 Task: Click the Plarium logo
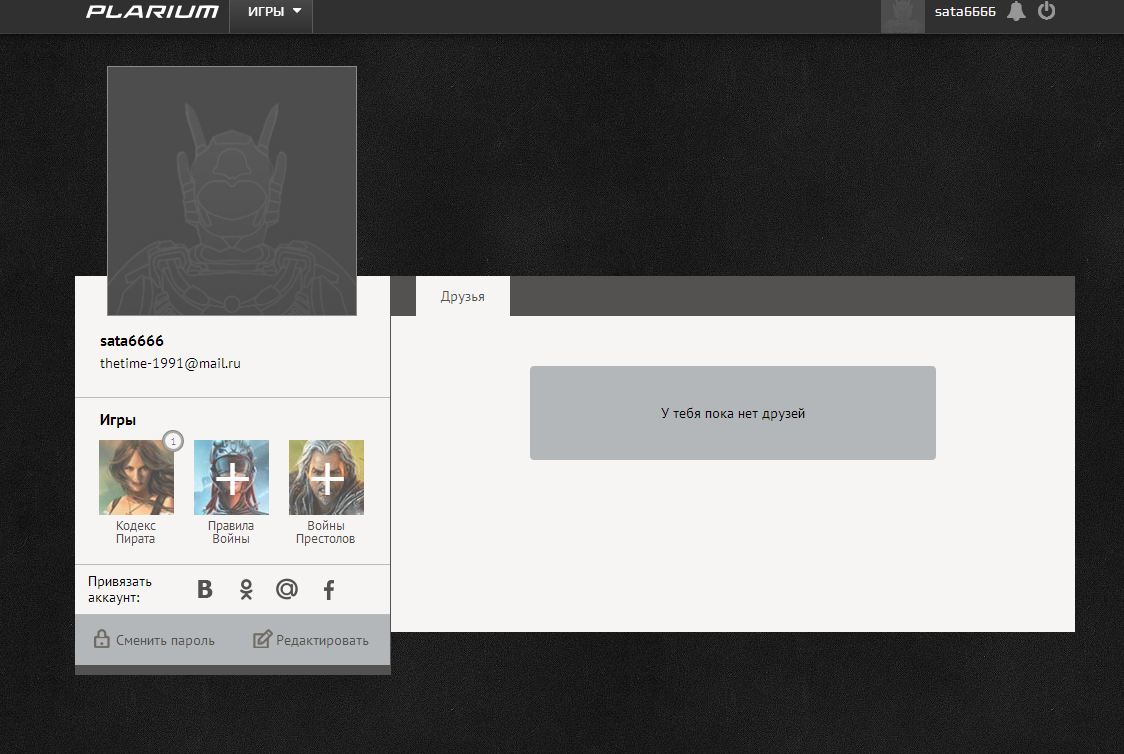pos(152,11)
